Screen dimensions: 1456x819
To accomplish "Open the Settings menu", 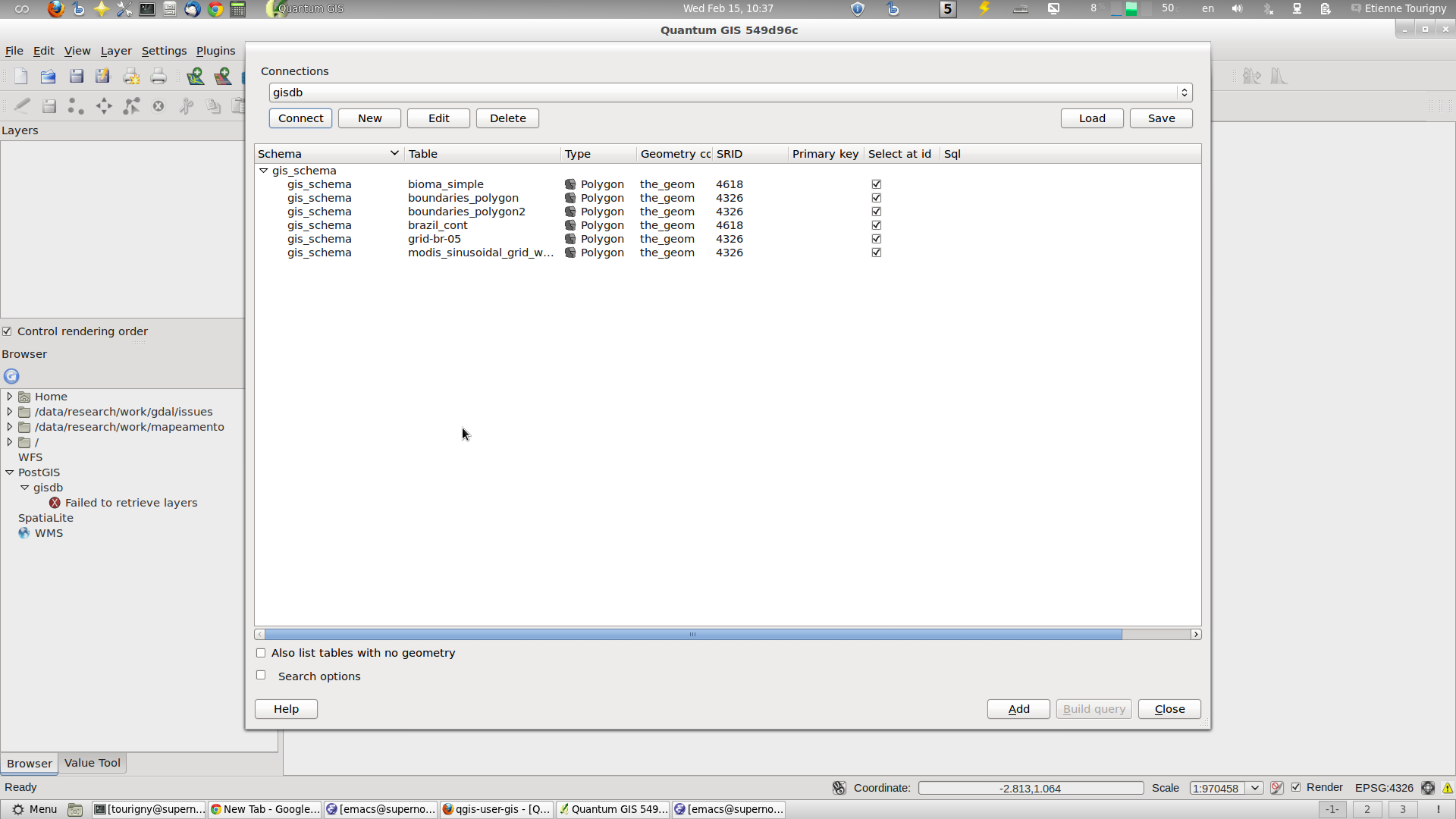I will pos(164,51).
